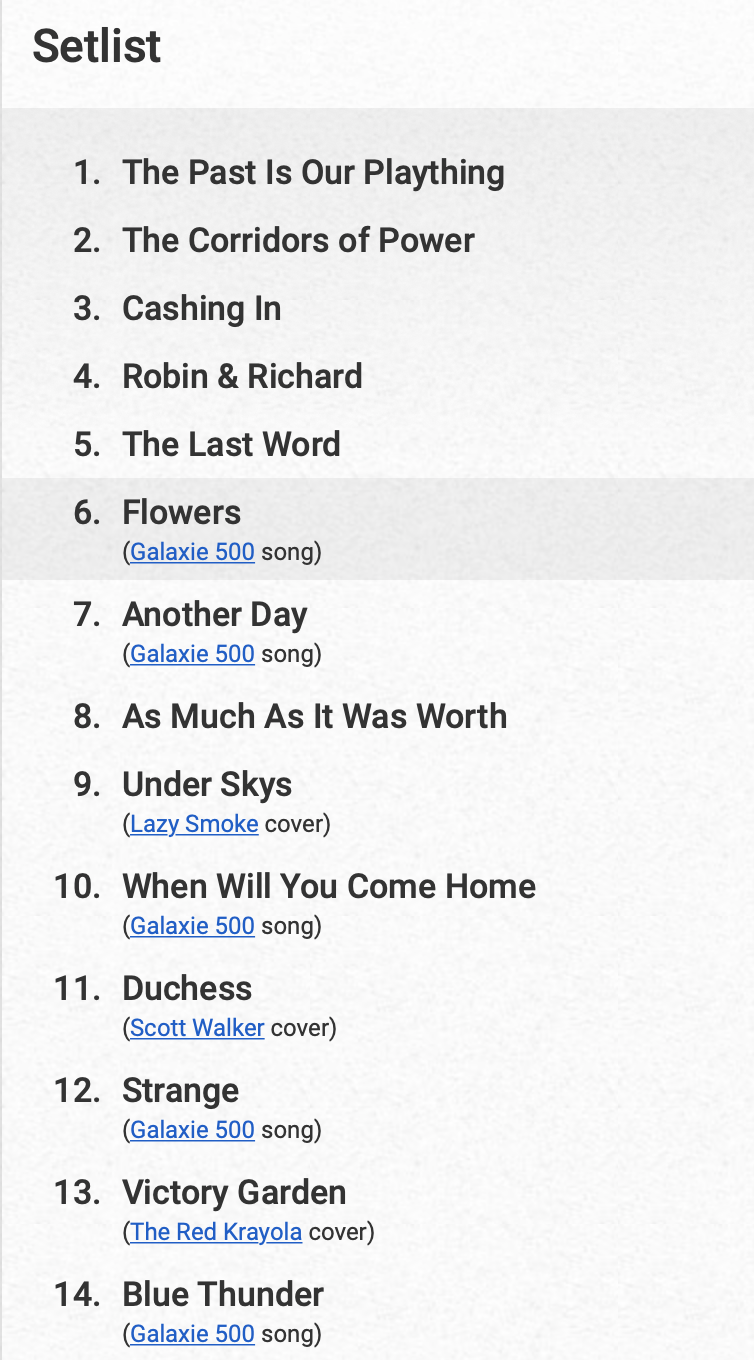
Task: Click the Victory Garden song title
Action: (x=234, y=1192)
